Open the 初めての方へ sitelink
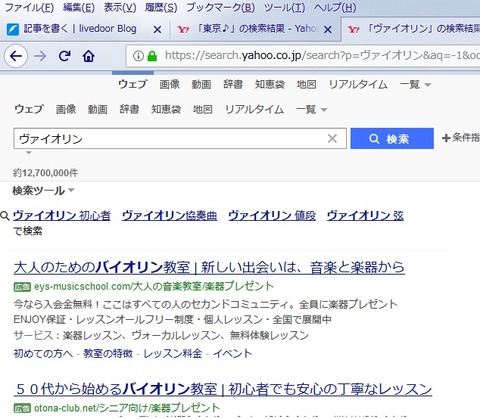 [43, 353]
